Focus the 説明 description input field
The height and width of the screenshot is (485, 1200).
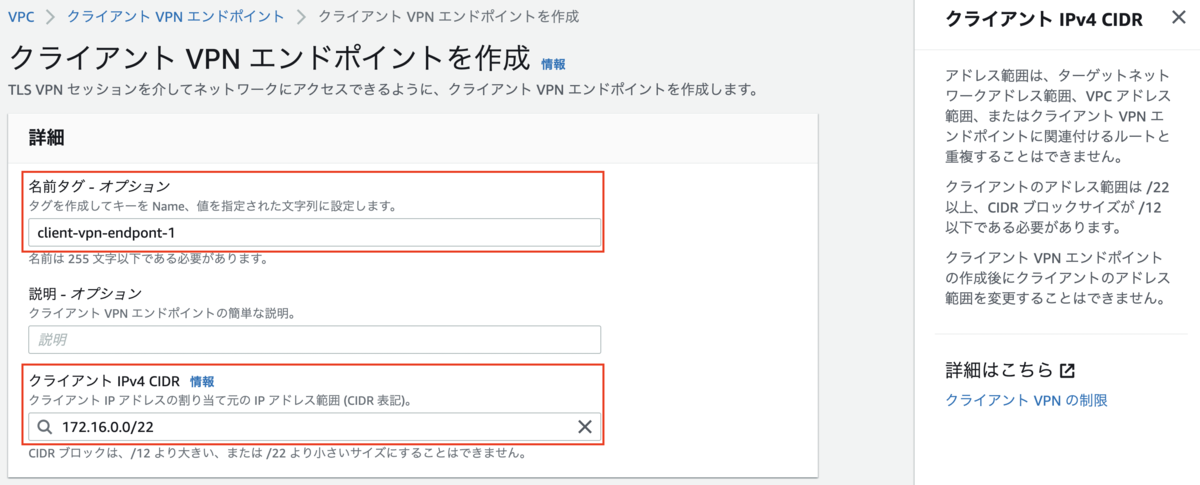(x=315, y=340)
